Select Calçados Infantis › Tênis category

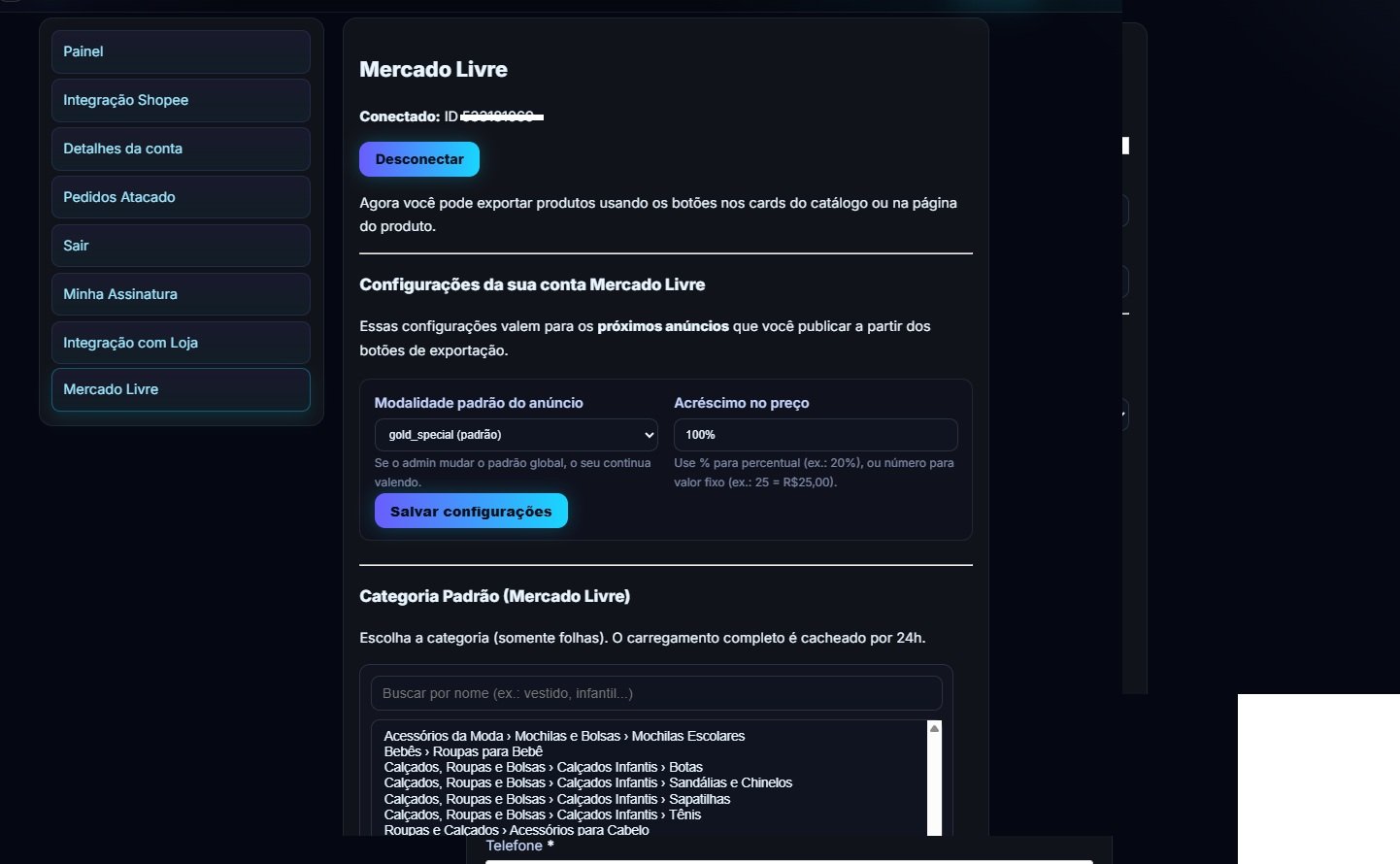(x=542, y=814)
